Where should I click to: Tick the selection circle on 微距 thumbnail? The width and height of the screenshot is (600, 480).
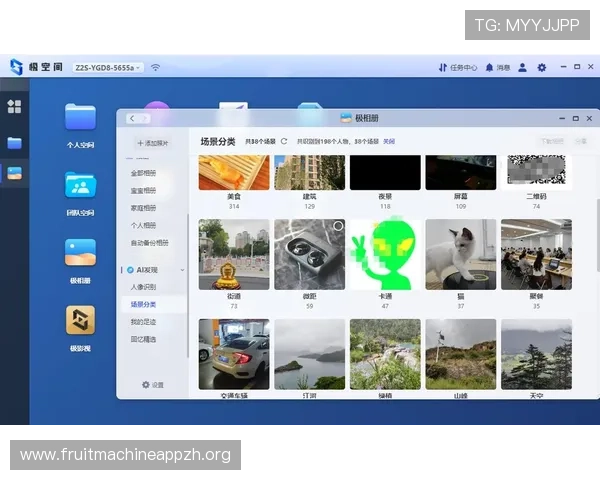coord(338,226)
